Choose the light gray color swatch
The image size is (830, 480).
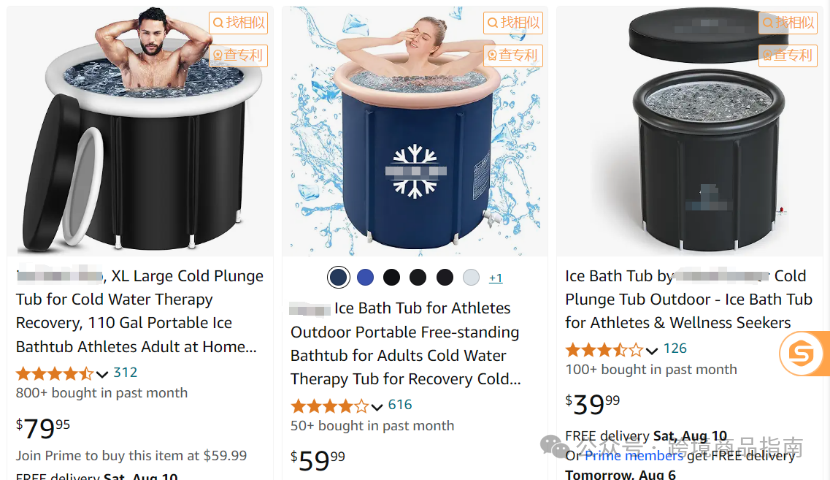click(x=471, y=277)
